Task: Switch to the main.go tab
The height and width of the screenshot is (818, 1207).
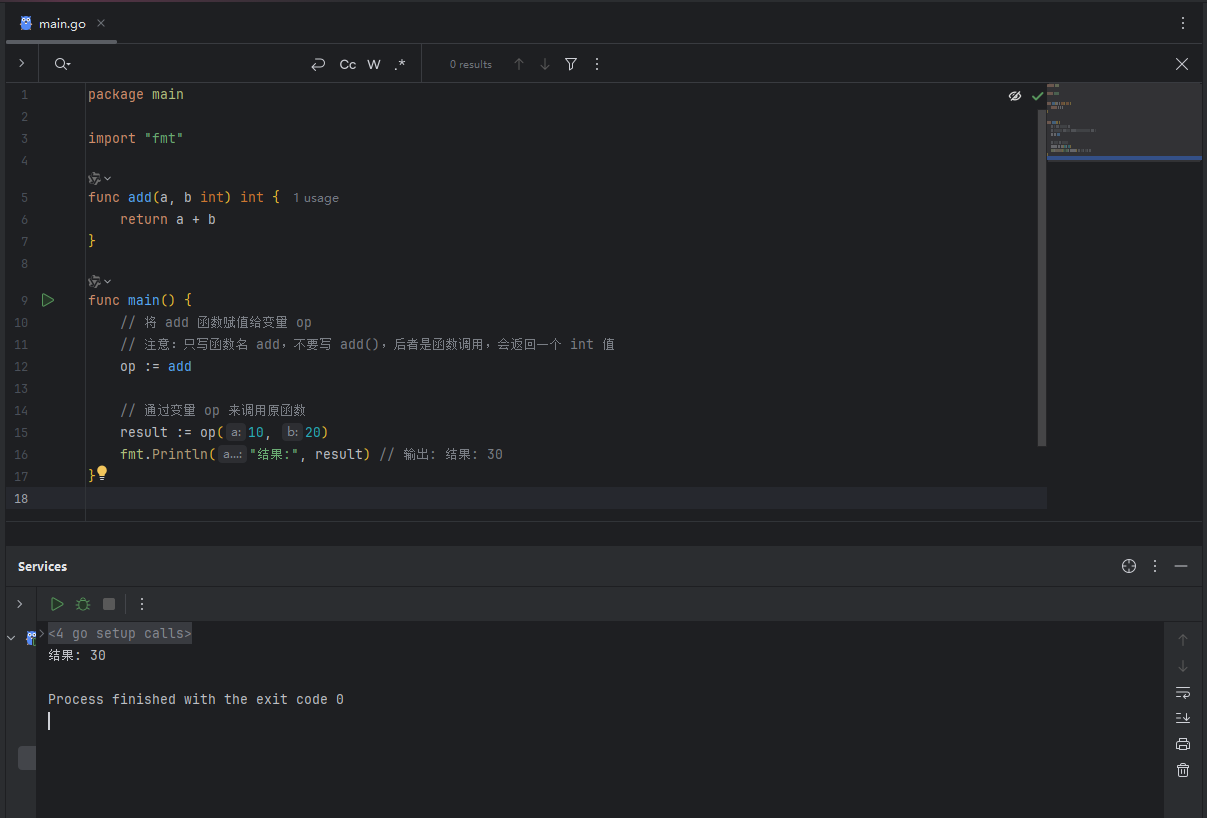Action: 61,23
